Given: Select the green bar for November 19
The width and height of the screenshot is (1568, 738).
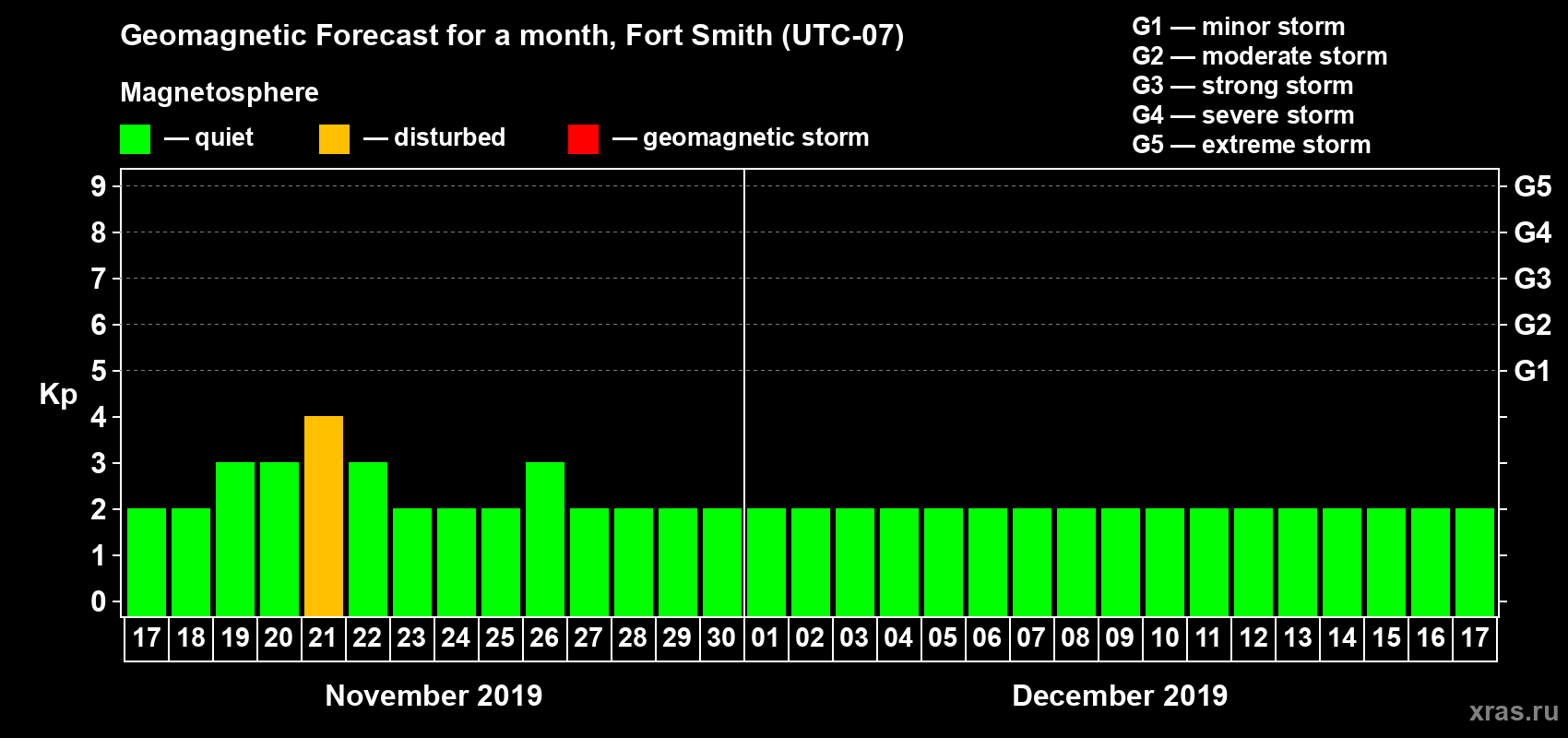Looking at the screenshot, I should pyautogui.click(x=235, y=539).
